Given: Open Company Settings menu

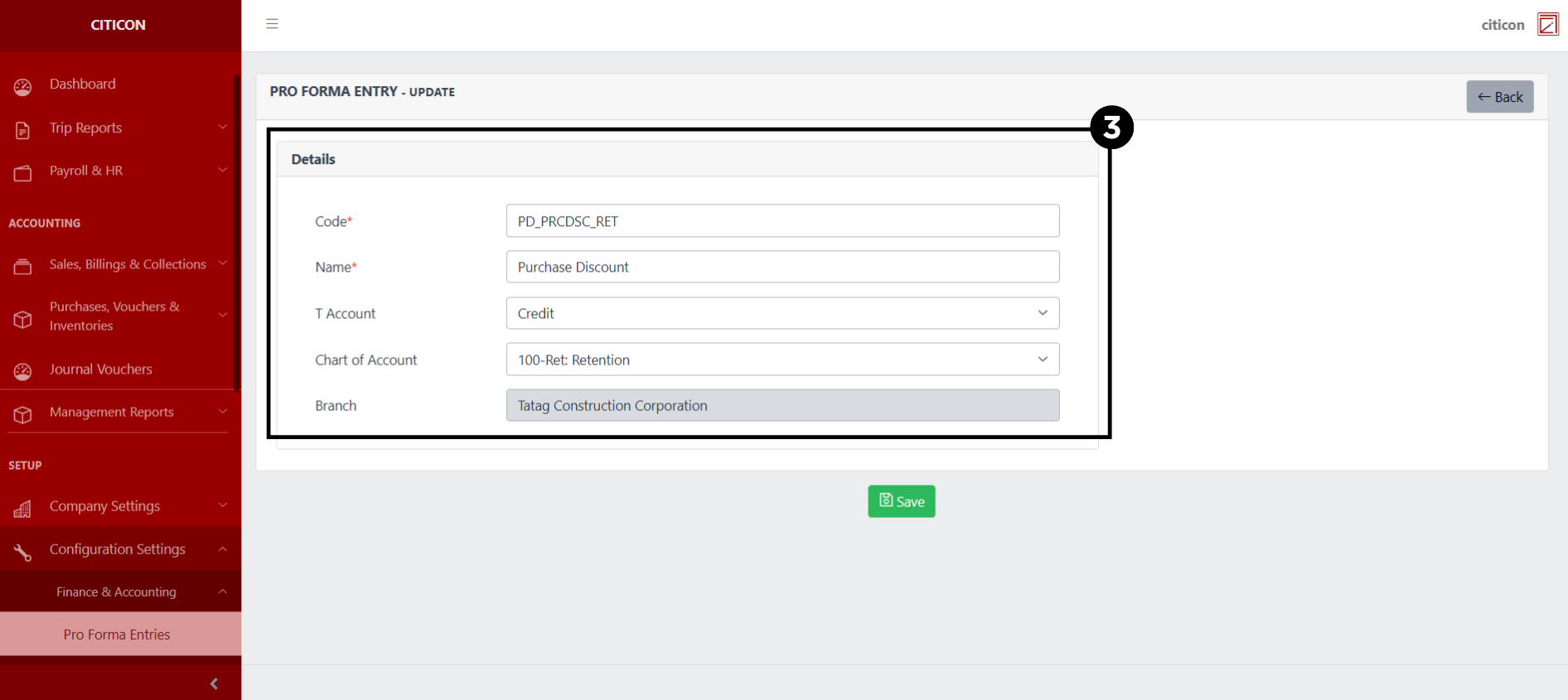Looking at the screenshot, I should point(104,506).
